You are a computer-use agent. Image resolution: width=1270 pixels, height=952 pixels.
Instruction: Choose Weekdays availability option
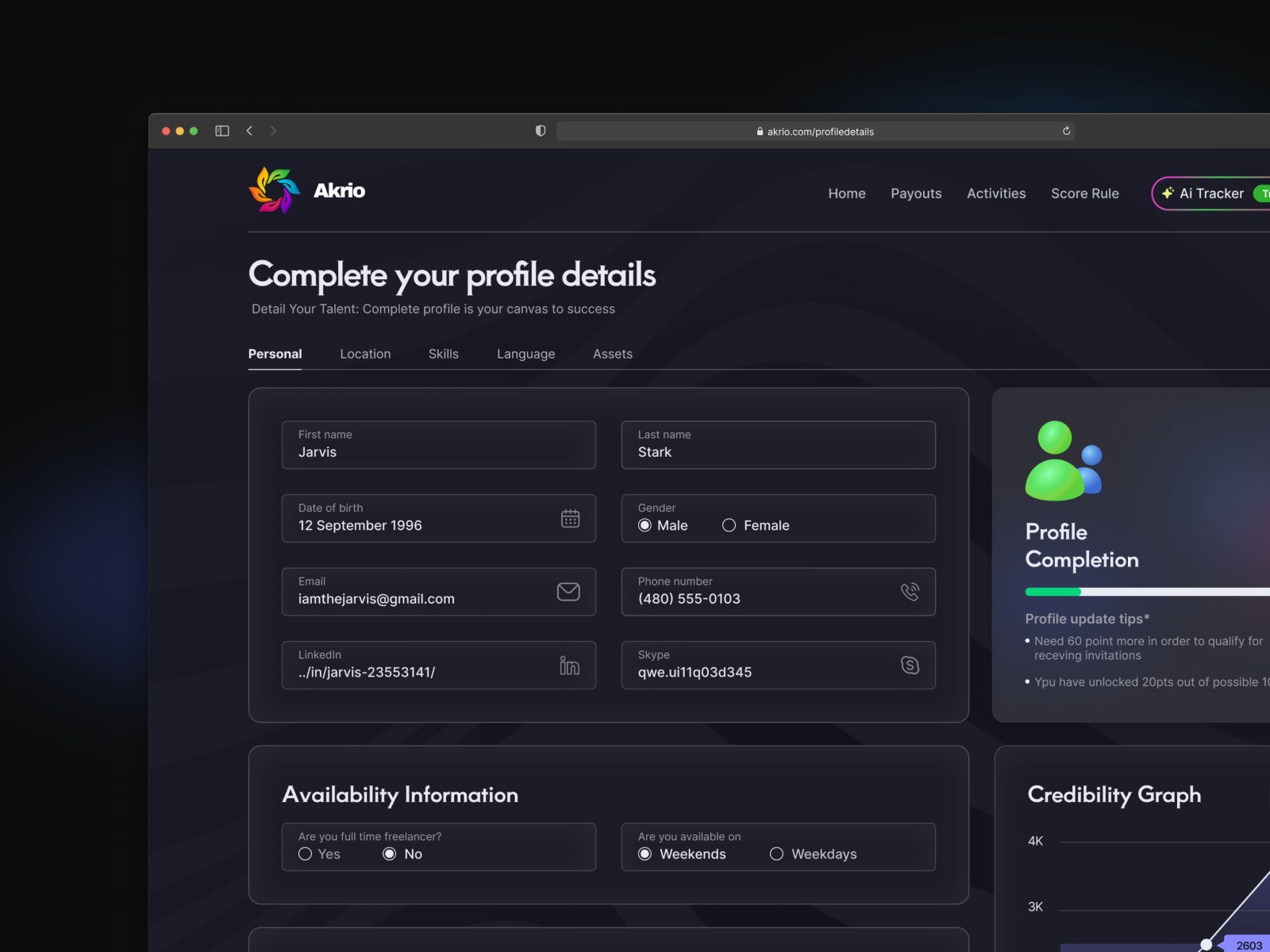coord(776,854)
